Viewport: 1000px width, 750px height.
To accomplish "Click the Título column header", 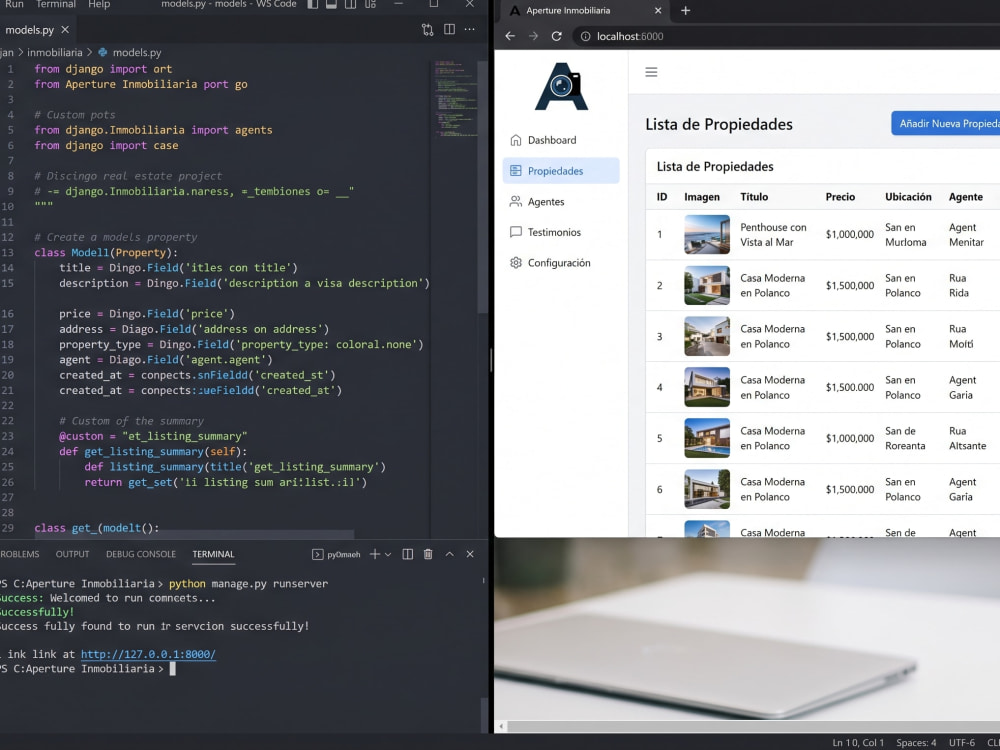I will (x=754, y=197).
